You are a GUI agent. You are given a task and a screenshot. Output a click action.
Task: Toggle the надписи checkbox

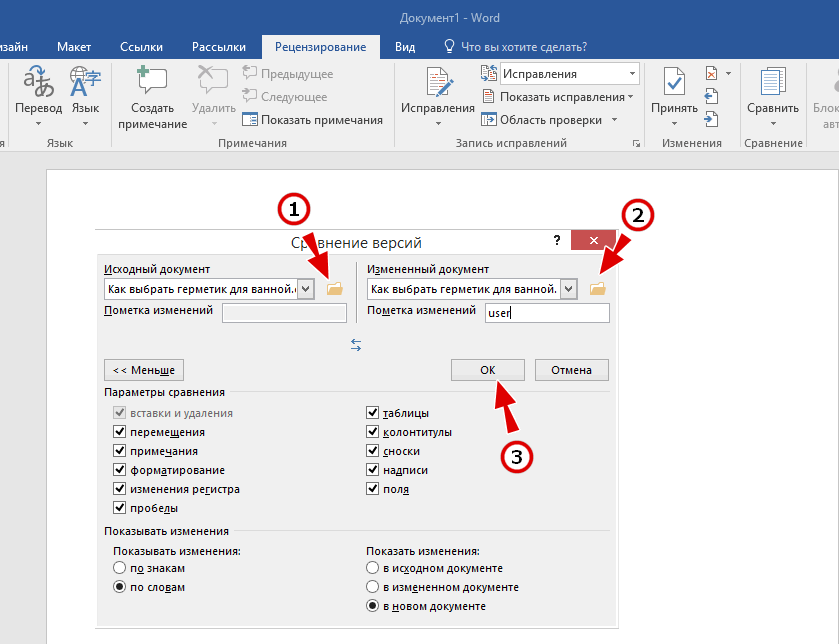coord(372,470)
